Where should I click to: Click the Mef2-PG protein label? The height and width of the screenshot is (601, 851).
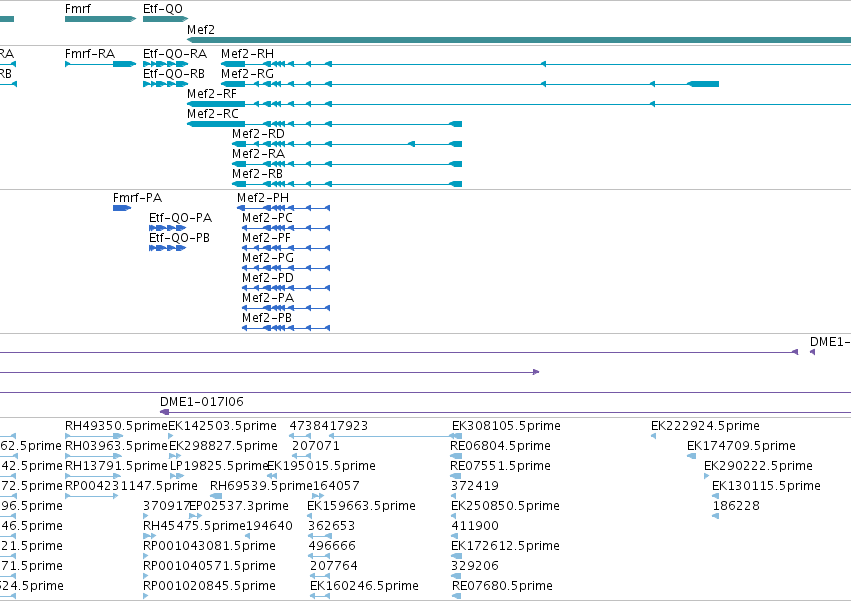point(268,258)
